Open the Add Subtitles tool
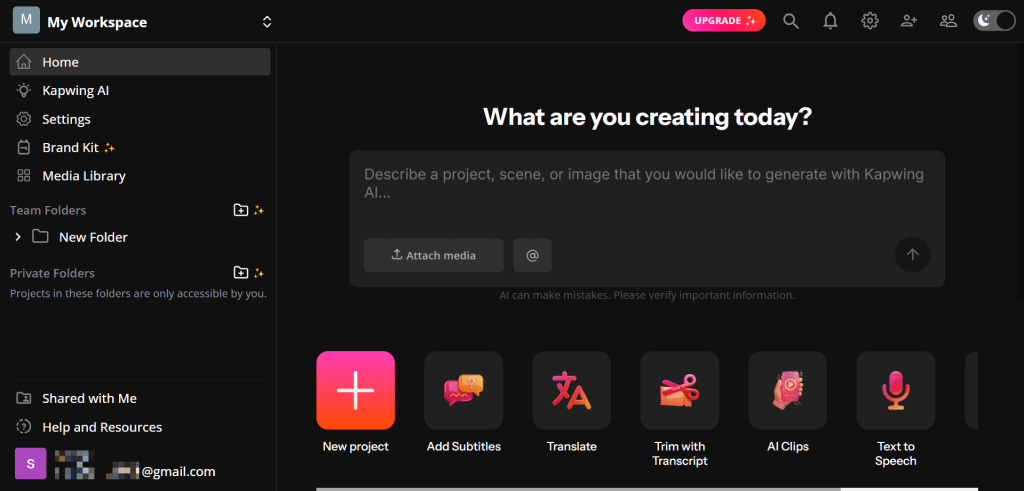1024x491 pixels. (x=464, y=390)
